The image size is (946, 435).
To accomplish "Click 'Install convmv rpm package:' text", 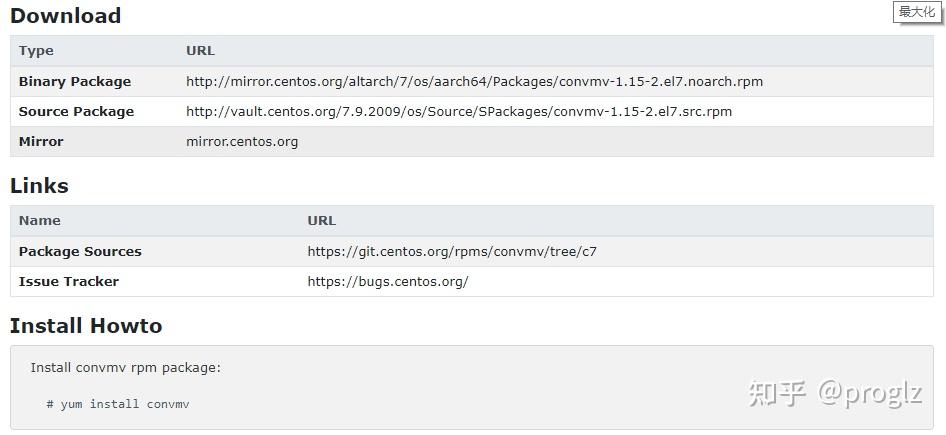I will (x=125, y=368).
